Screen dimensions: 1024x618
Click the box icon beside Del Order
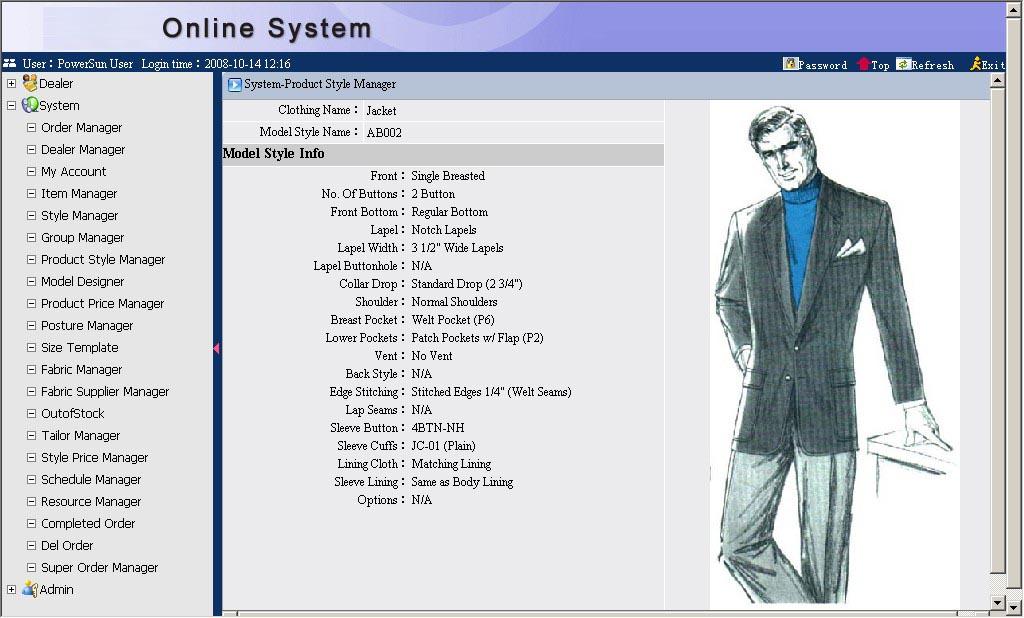tap(31, 545)
